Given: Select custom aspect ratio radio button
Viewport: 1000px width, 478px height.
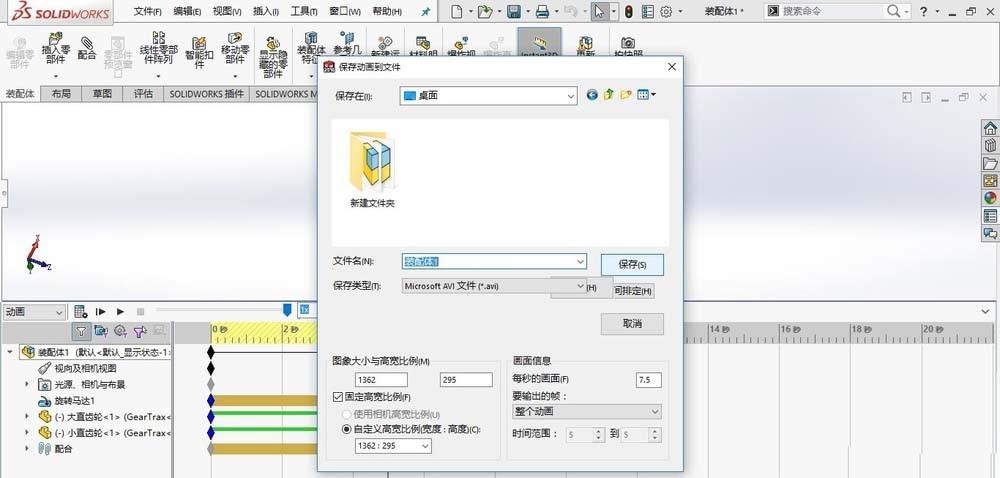Looking at the screenshot, I should 346,430.
